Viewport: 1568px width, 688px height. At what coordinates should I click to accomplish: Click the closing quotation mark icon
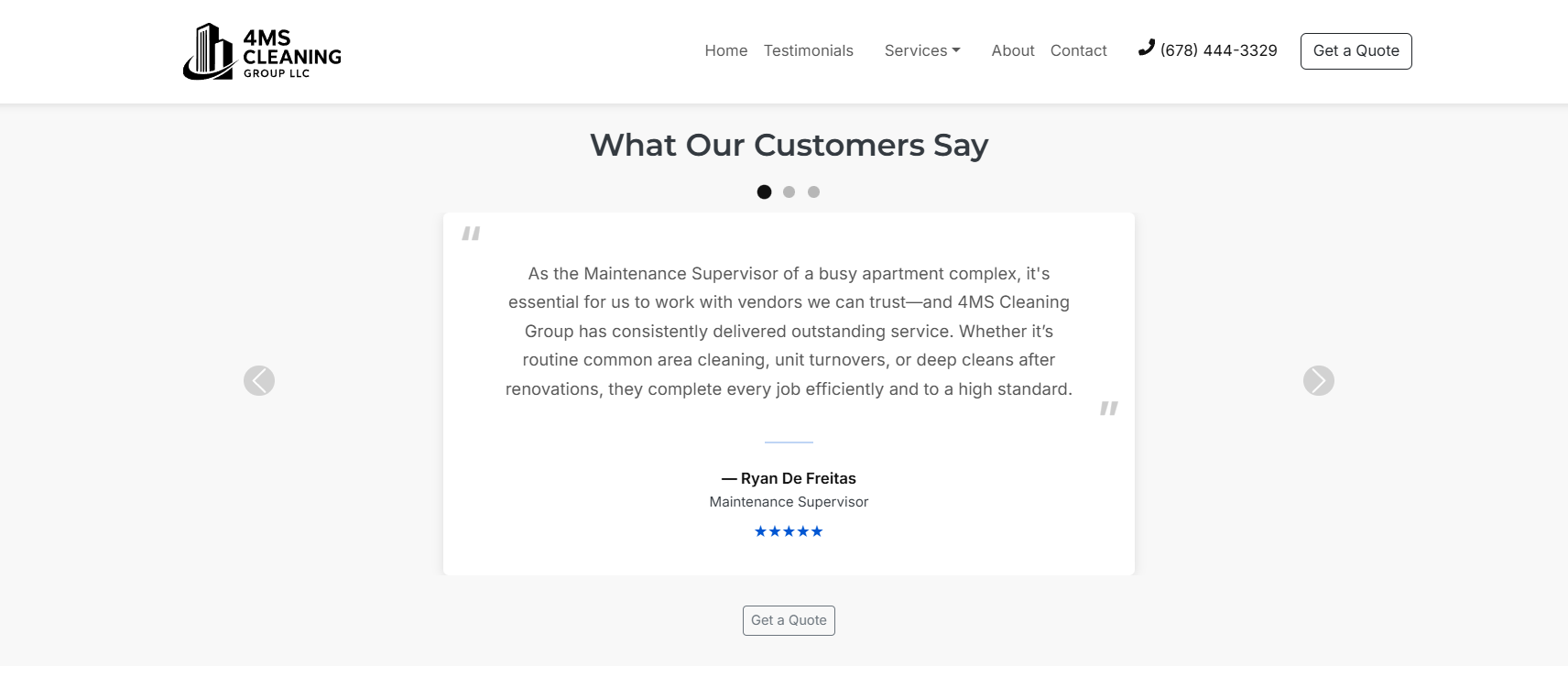click(x=1108, y=411)
